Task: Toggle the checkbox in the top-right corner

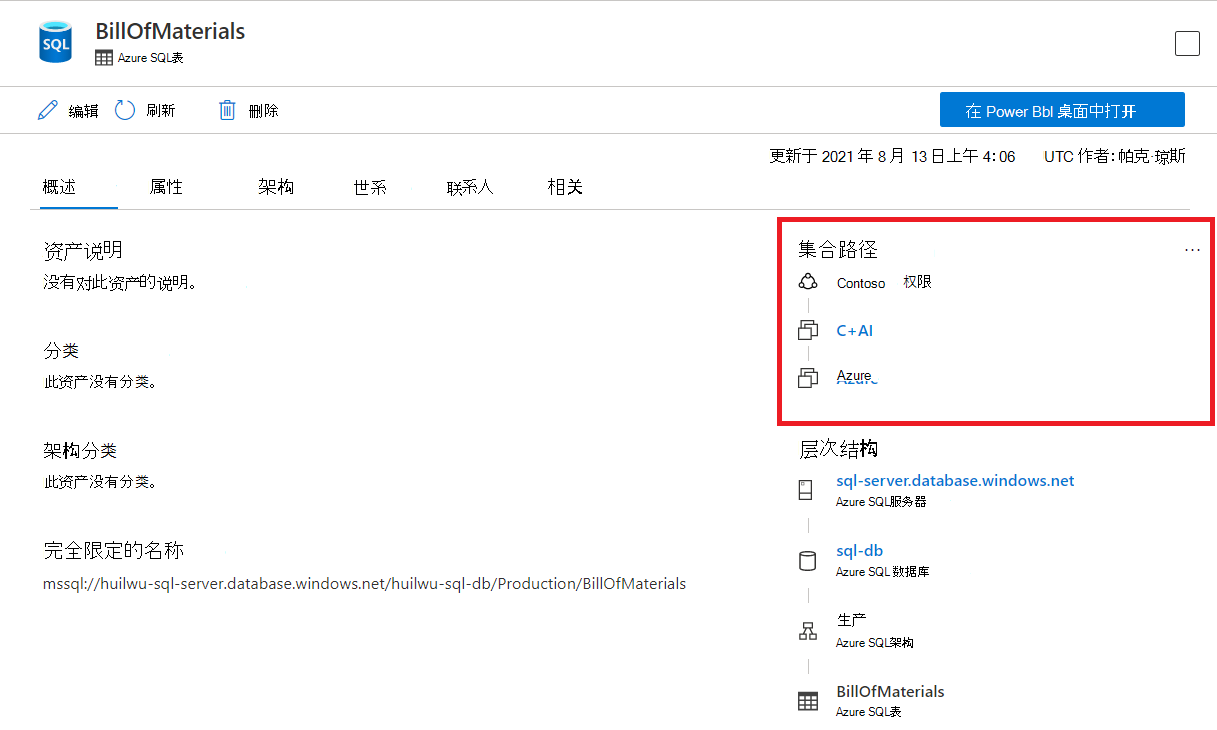Action: (x=1186, y=43)
